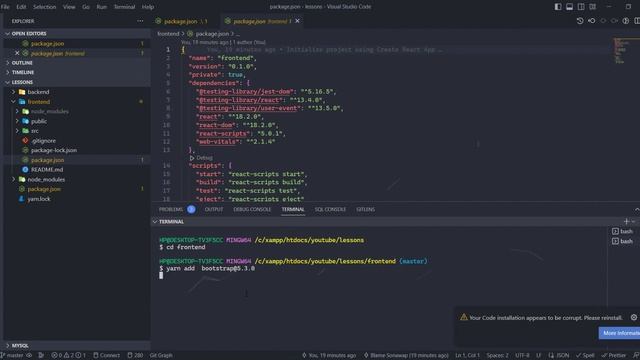Collapse the TERMINAL section header chevron
This screenshot has width=640, height=360.
click(x=155, y=222)
